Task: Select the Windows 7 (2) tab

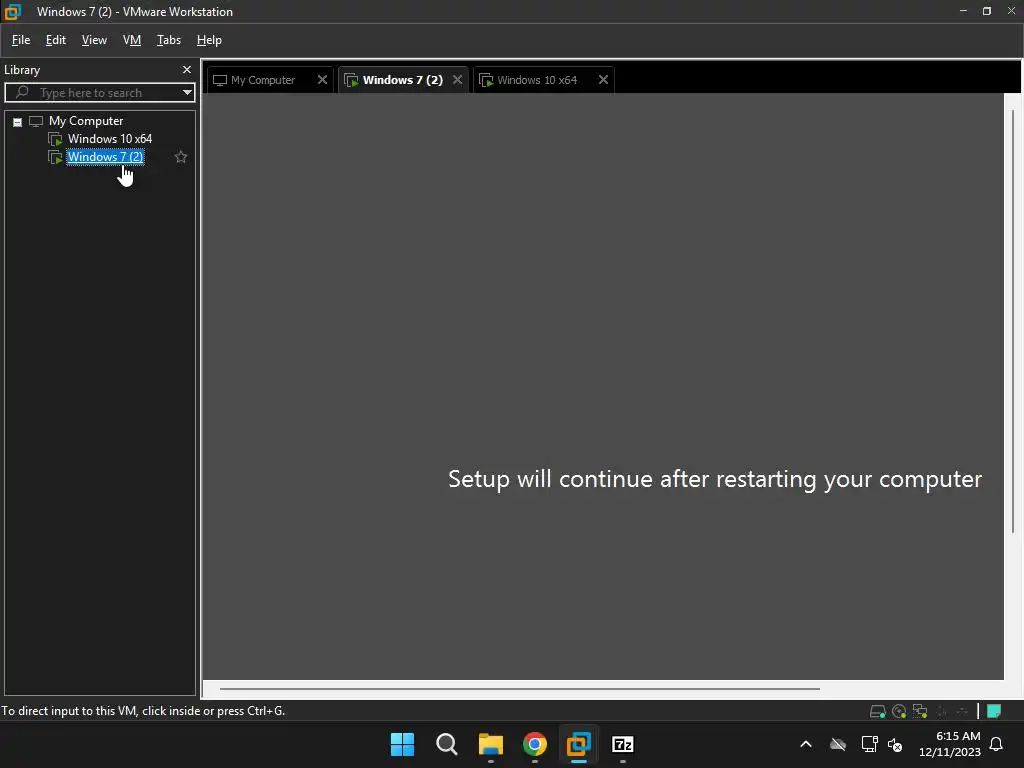Action: click(402, 80)
